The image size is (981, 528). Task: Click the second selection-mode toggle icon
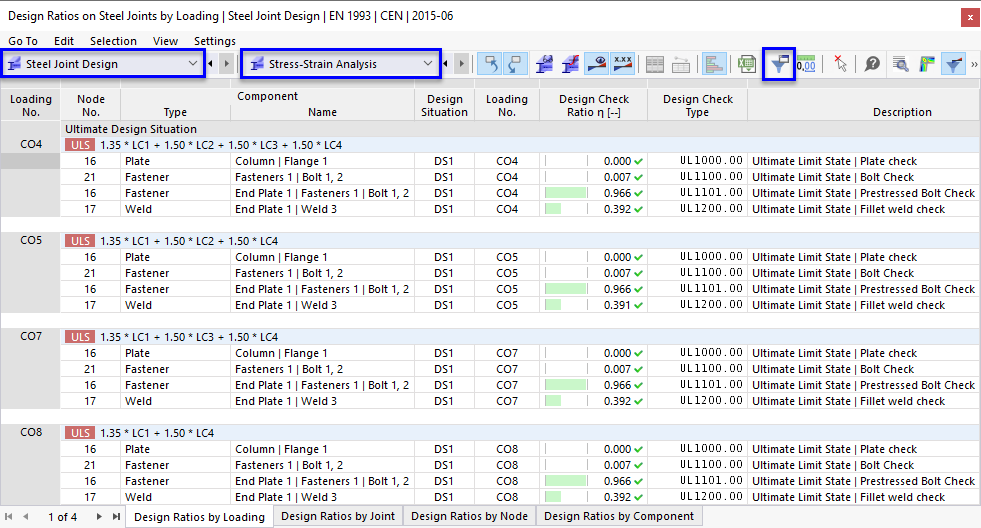click(x=516, y=64)
